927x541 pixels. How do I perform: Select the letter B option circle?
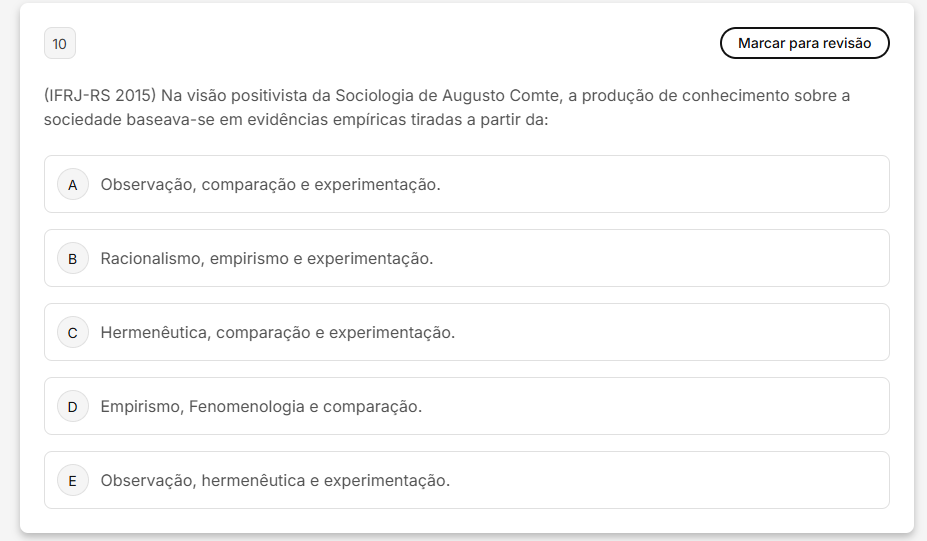coord(73,259)
